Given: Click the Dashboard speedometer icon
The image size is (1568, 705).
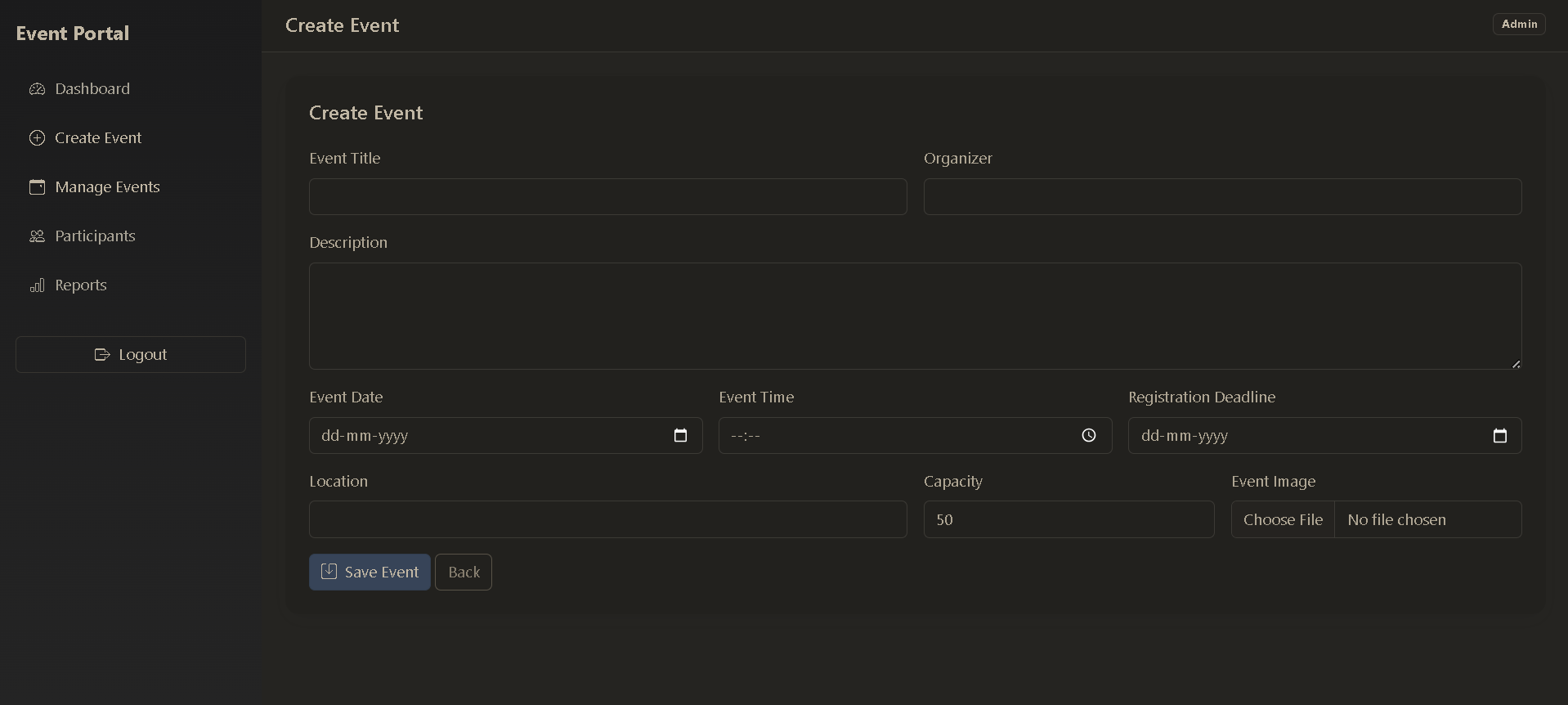Looking at the screenshot, I should (x=37, y=89).
